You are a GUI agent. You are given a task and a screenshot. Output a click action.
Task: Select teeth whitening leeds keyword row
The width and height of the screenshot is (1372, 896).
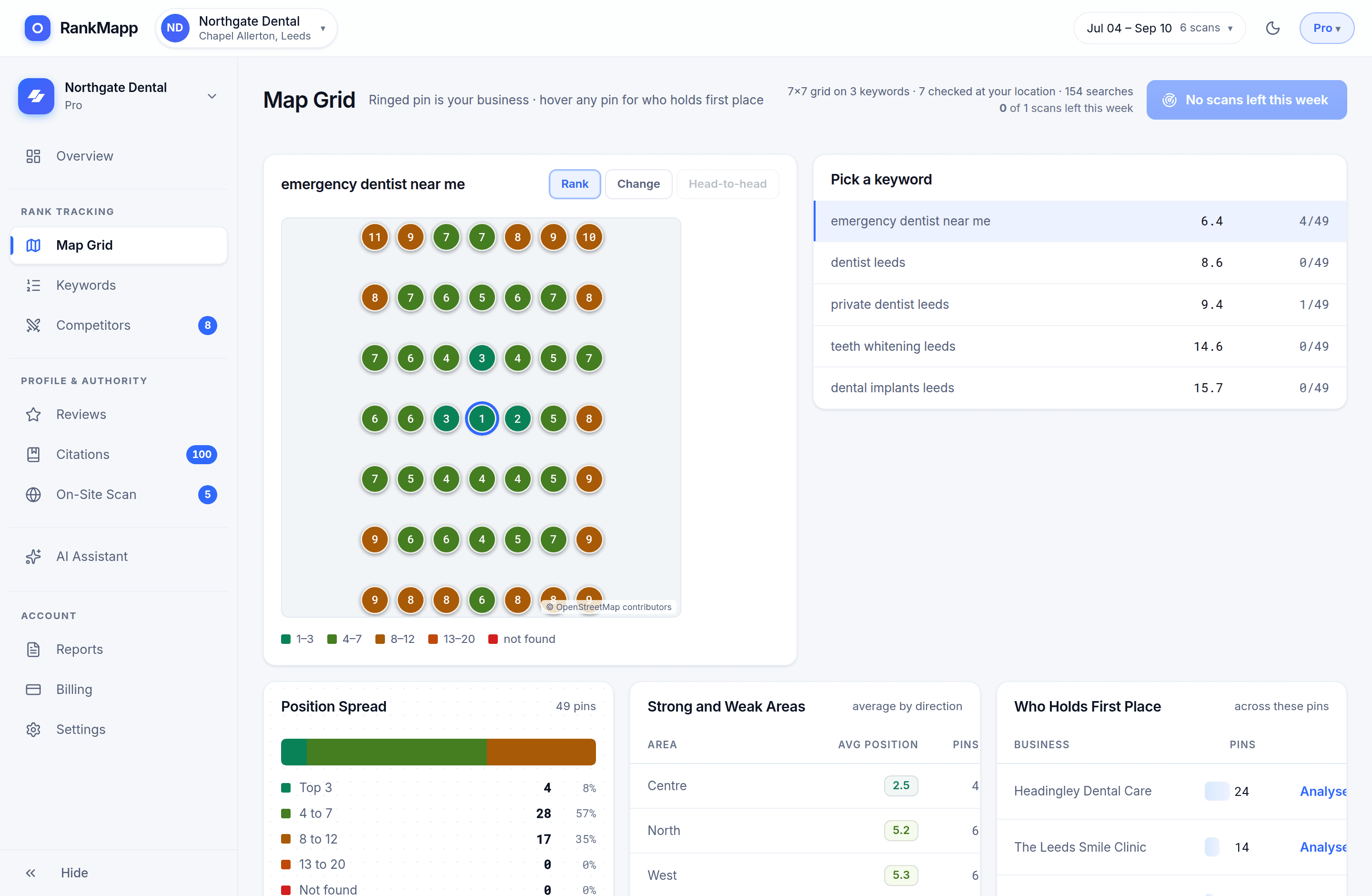pos(1079,346)
